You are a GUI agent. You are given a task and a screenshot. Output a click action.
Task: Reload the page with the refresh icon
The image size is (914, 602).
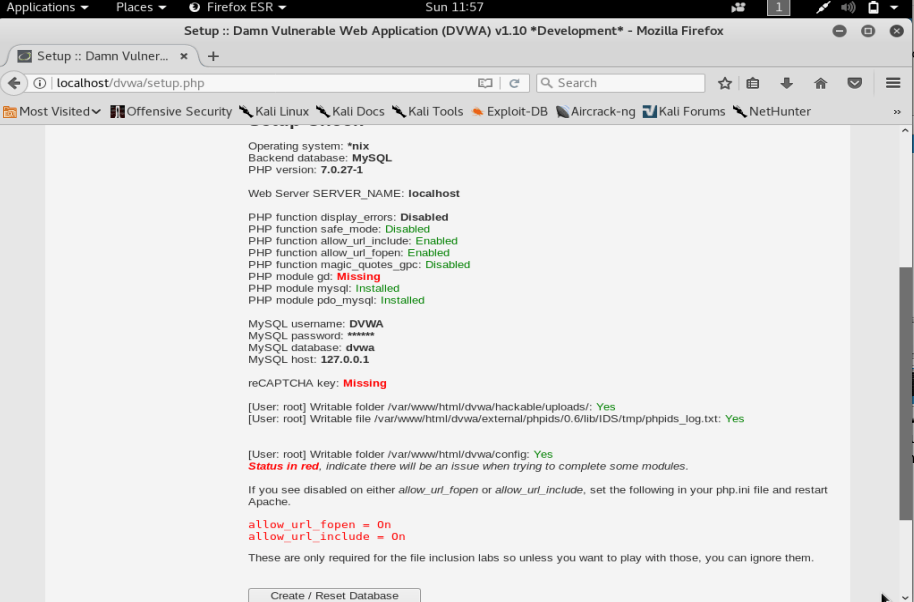(514, 83)
